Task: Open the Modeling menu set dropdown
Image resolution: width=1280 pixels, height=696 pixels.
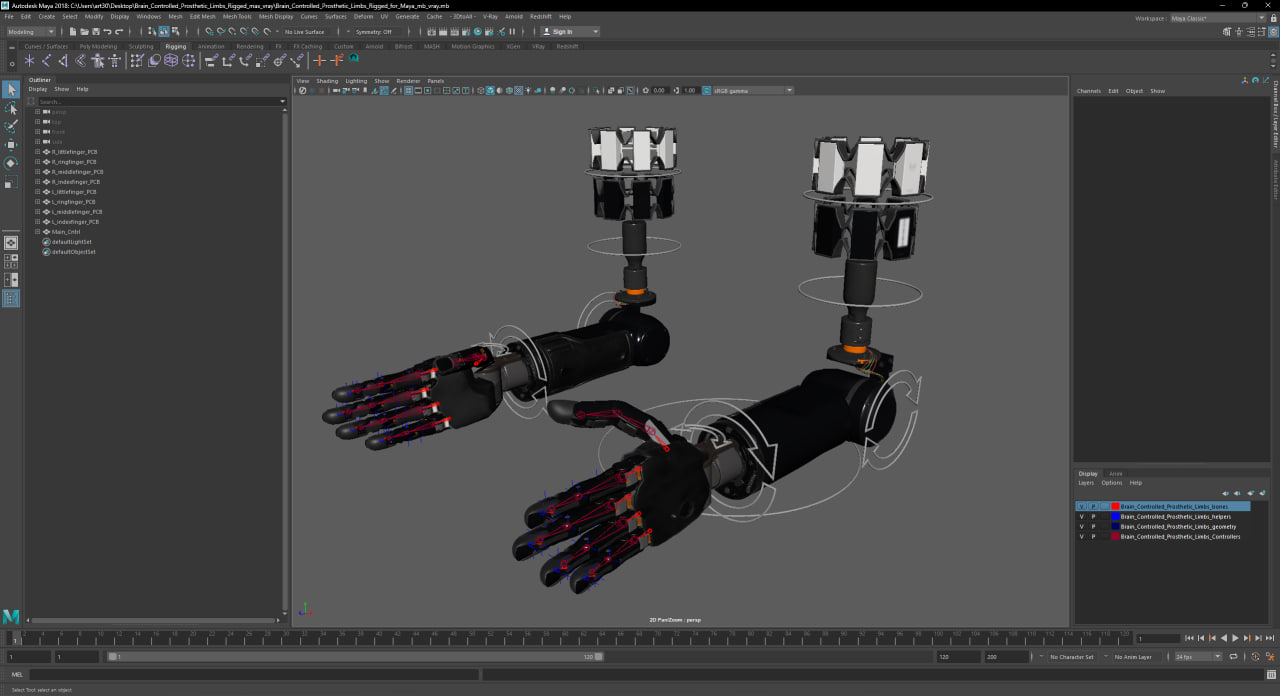Action: (x=31, y=32)
